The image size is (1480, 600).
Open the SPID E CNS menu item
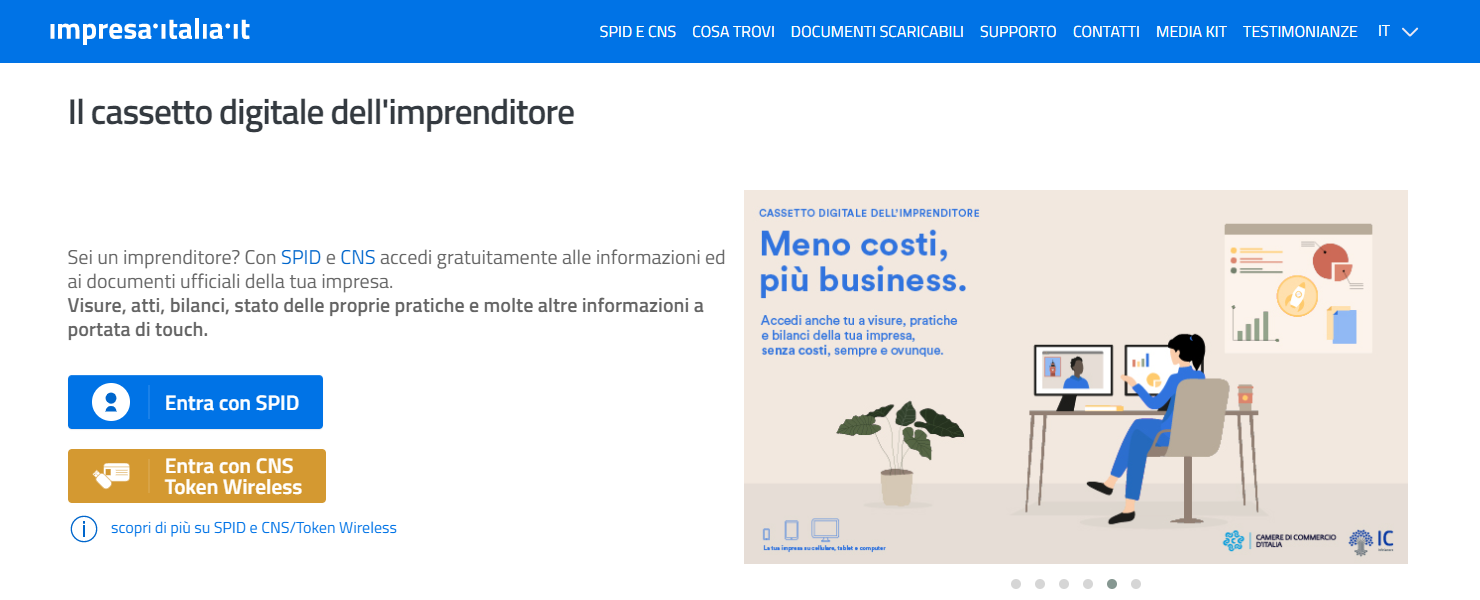(638, 32)
